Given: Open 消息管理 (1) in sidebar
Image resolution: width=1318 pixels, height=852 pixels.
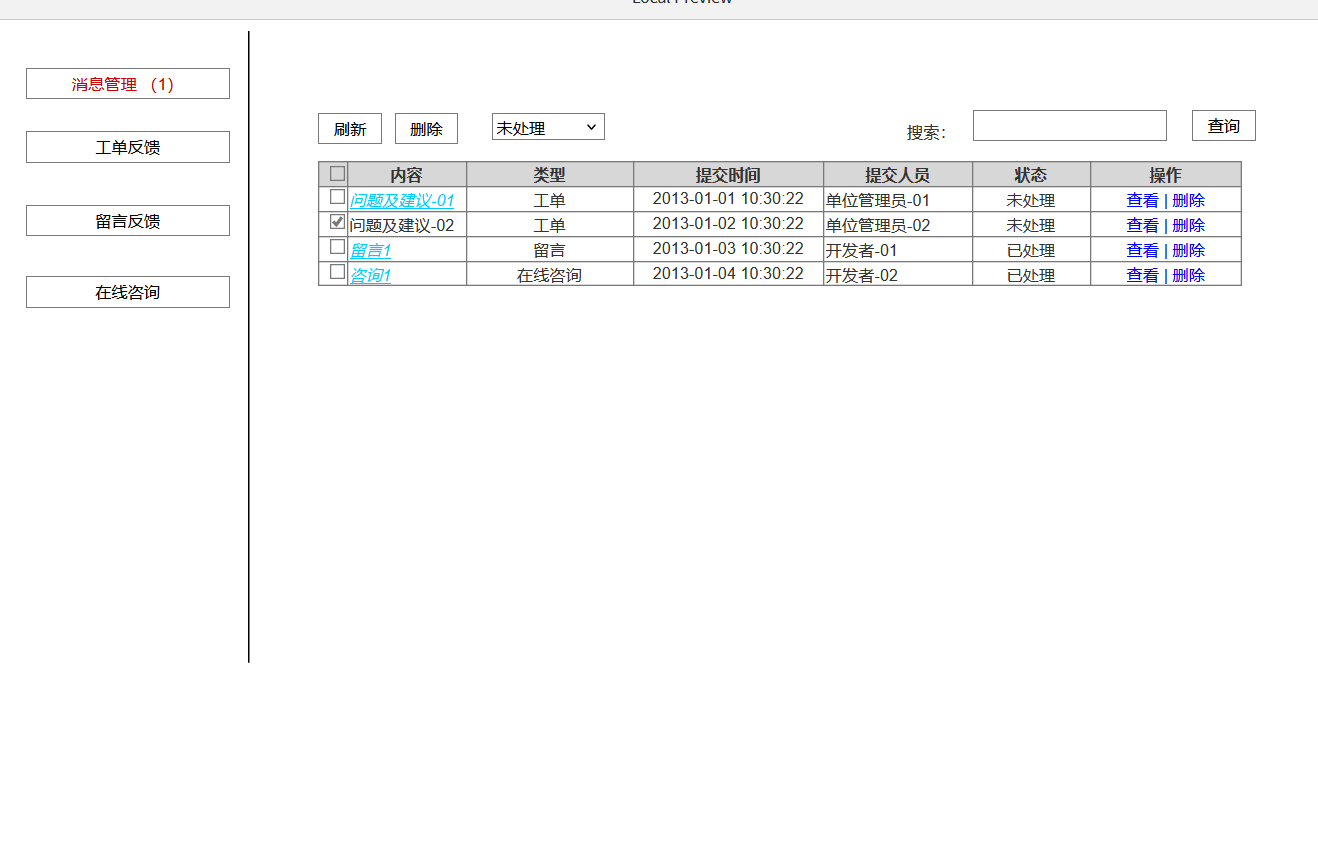Looking at the screenshot, I should (128, 84).
